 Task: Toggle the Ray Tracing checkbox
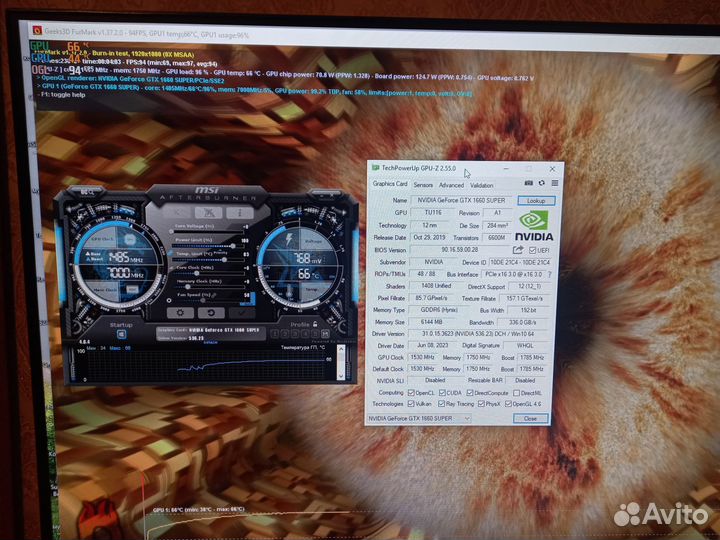click(441, 404)
